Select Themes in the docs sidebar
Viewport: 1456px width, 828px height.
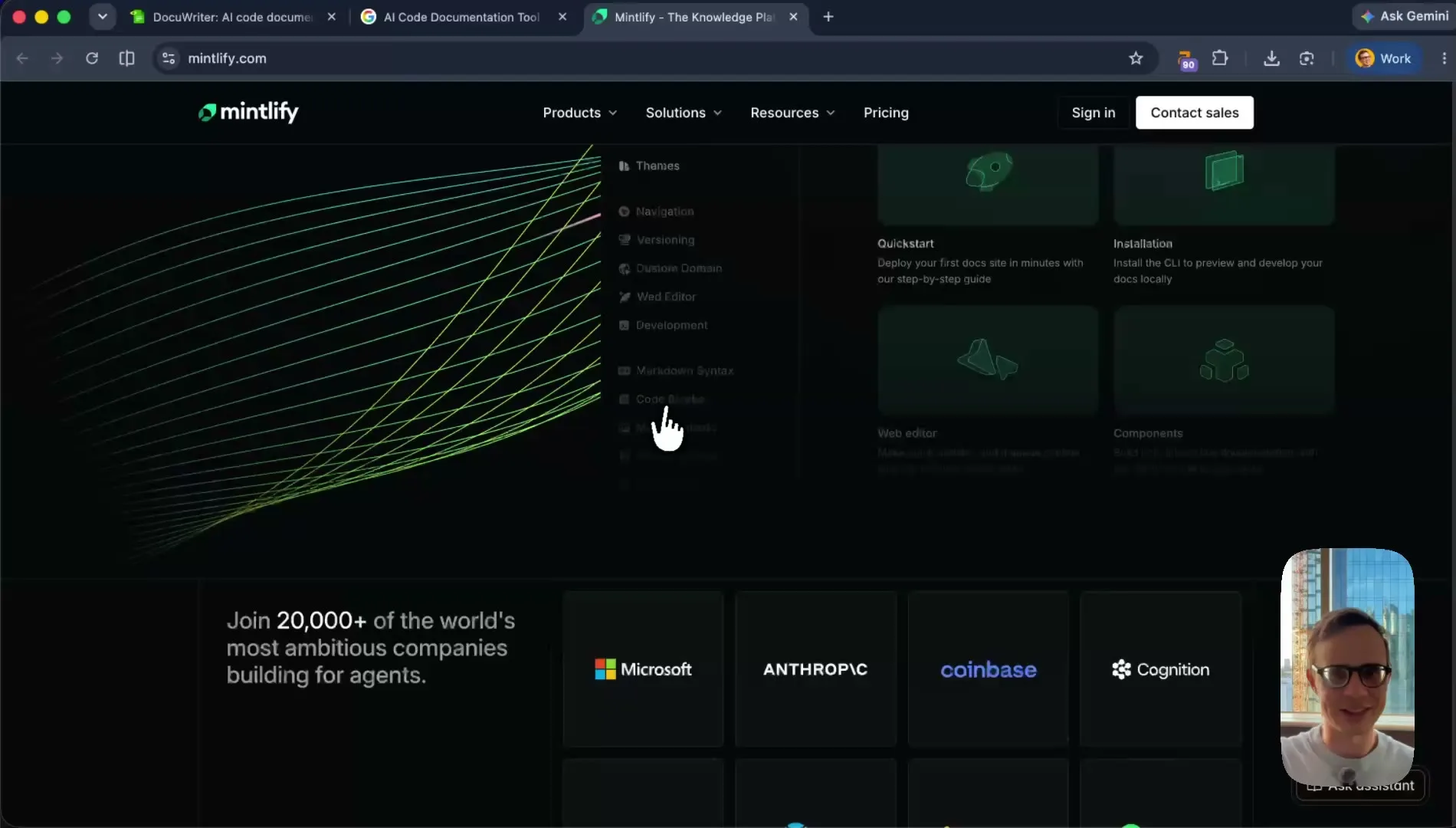649,166
